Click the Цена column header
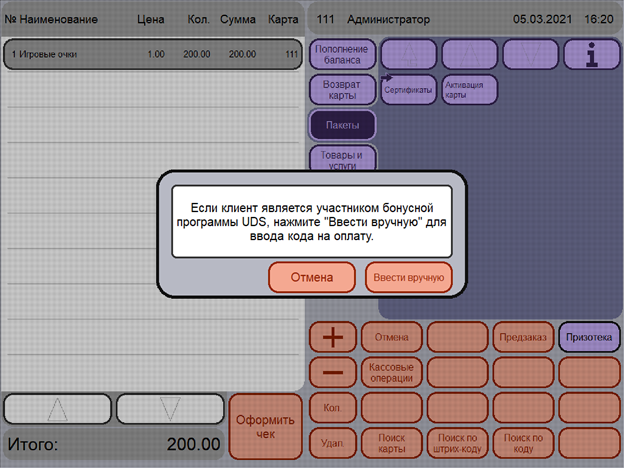The image size is (624, 468). (151, 19)
